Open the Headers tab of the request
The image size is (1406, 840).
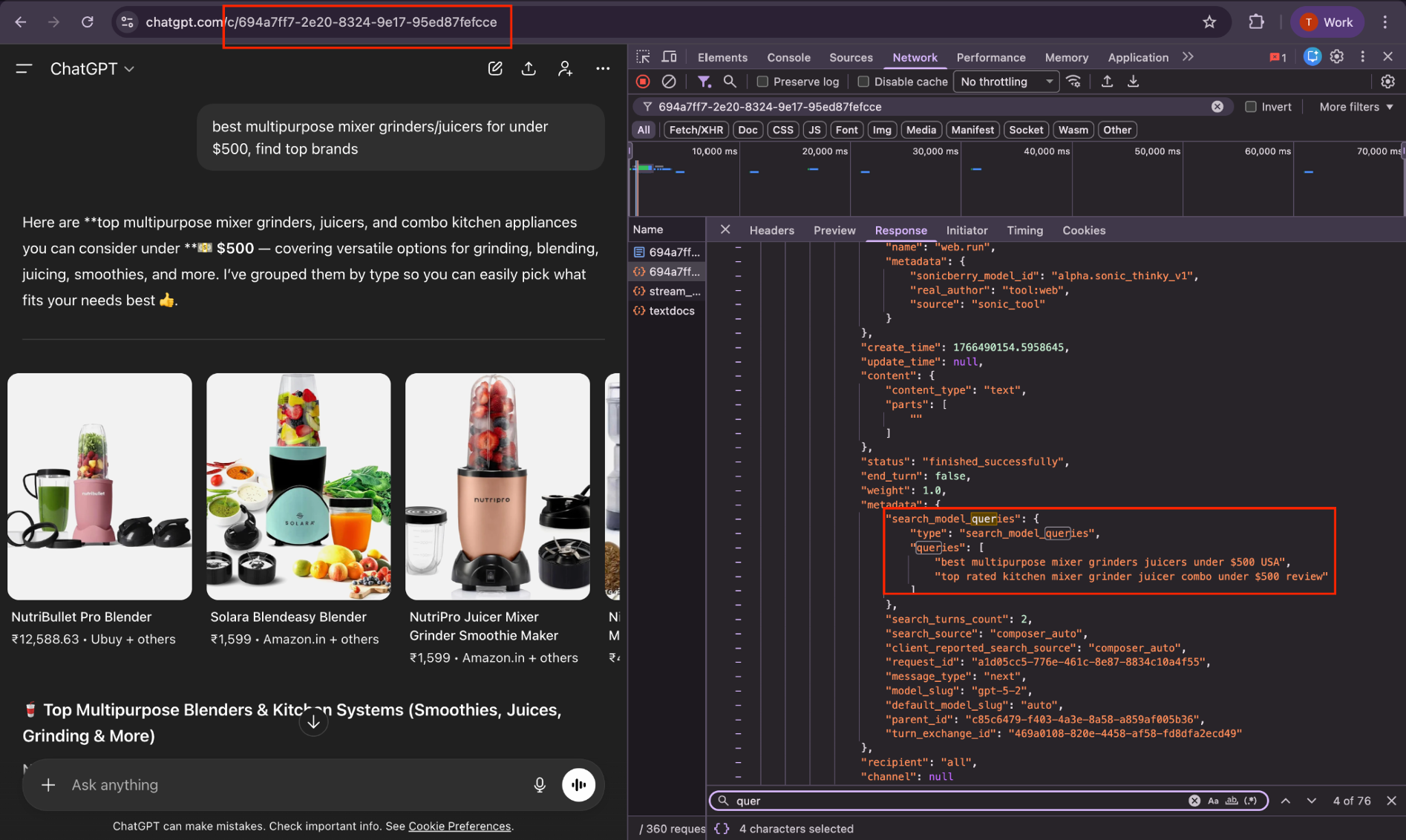(771, 230)
